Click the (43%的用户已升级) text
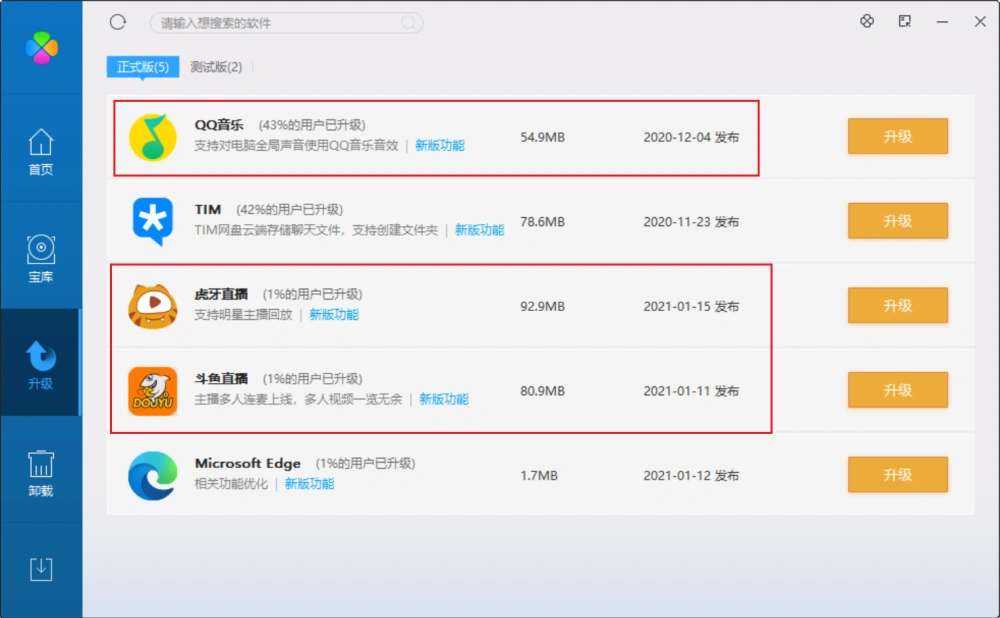 (x=312, y=125)
